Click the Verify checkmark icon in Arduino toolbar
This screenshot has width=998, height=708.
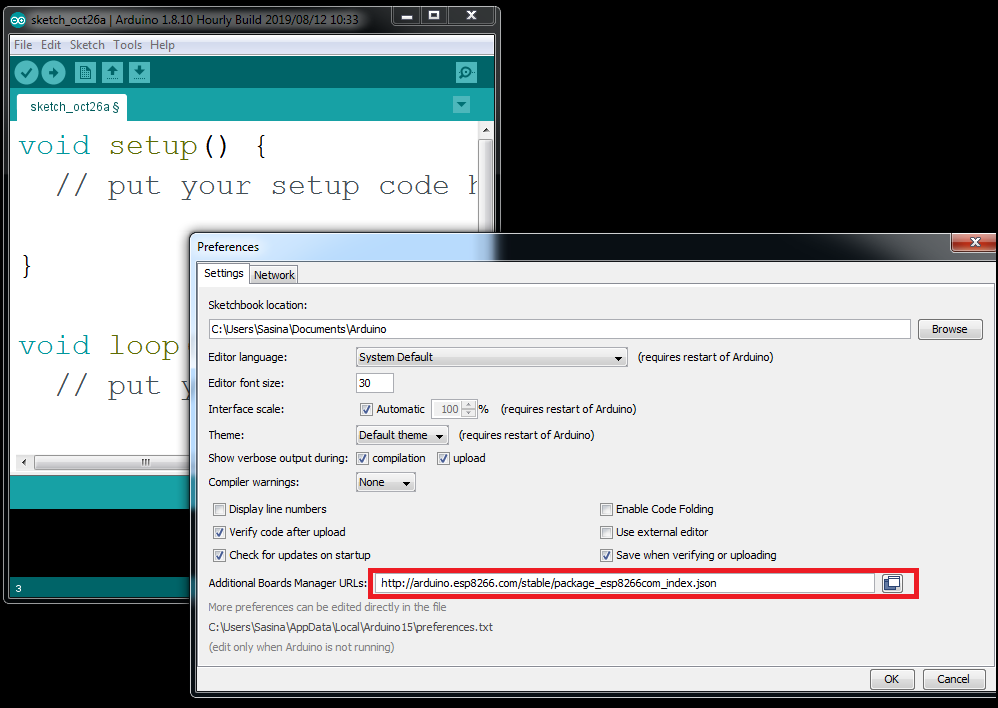pyautogui.click(x=27, y=73)
